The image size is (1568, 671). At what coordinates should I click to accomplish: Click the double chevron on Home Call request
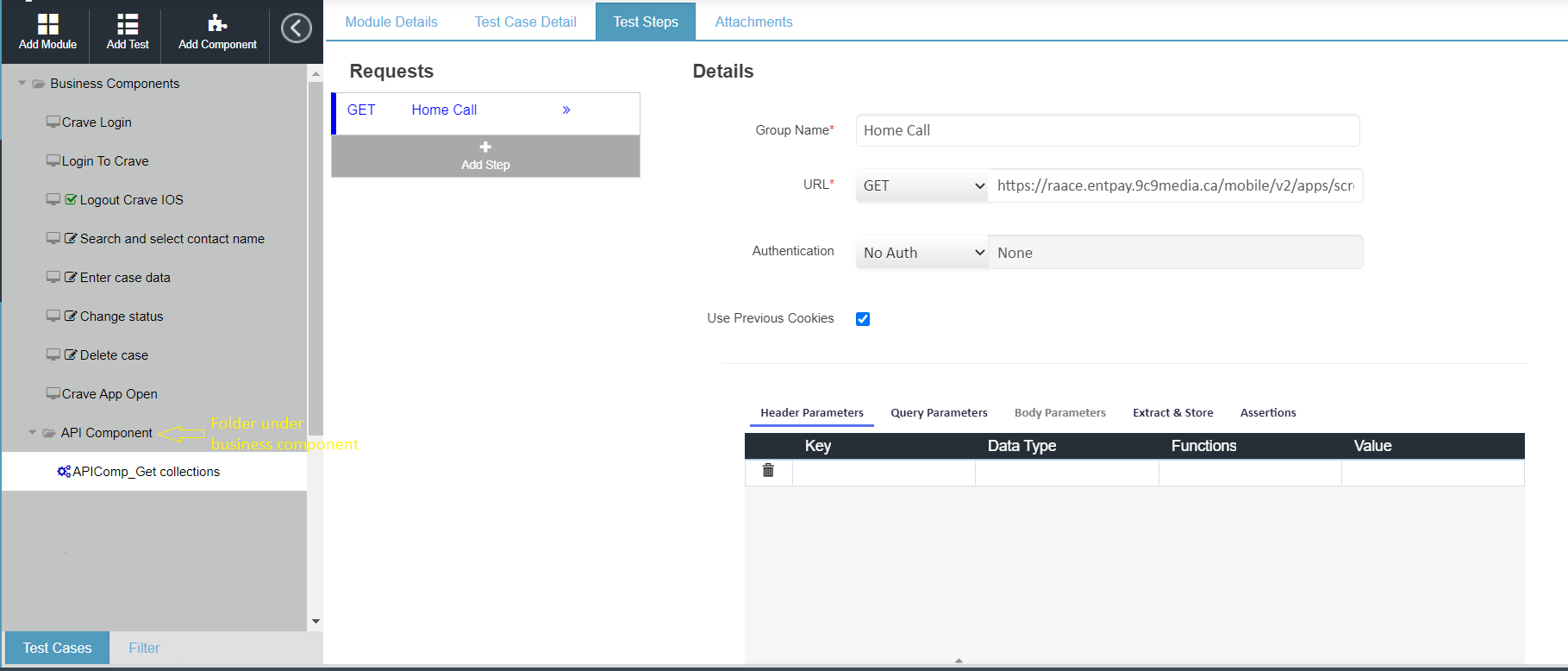click(566, 110)
